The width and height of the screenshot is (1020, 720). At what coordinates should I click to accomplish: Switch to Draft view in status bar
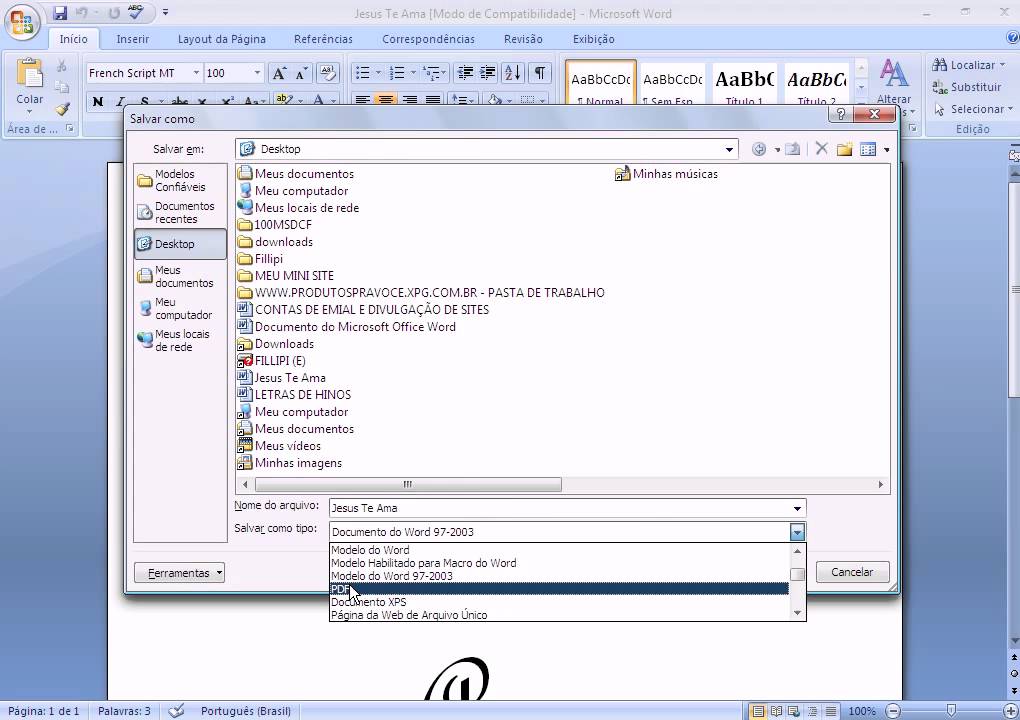[x=831, y=711]
